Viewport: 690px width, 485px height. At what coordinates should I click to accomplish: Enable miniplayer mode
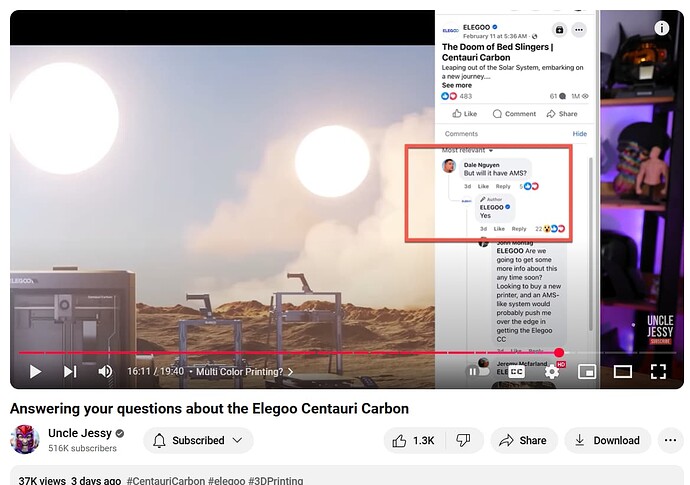587,371
